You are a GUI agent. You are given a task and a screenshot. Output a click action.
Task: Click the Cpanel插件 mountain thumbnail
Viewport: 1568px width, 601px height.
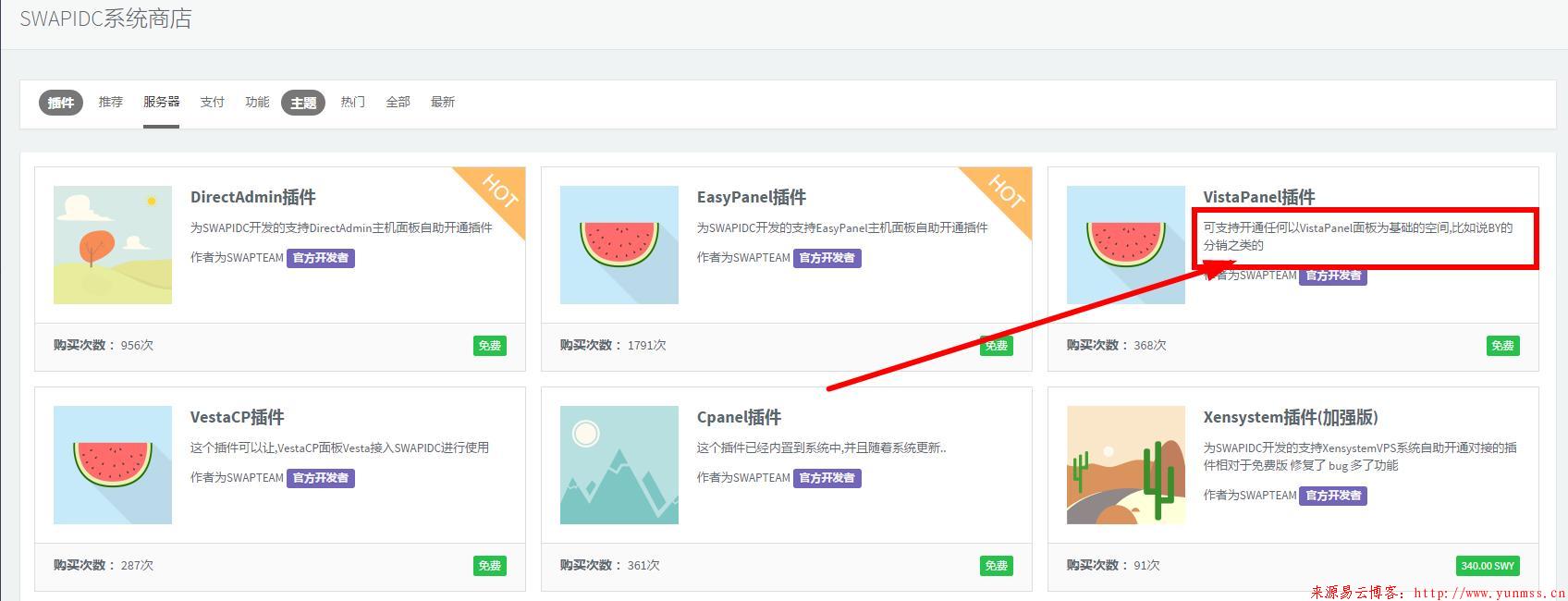[619, 465]
